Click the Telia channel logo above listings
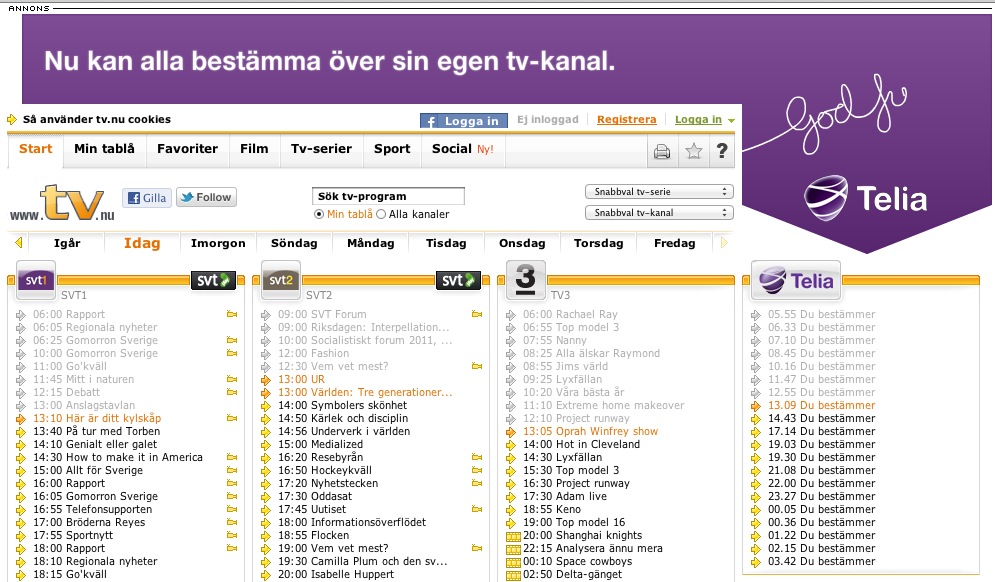This screenshot has width=995, height=582. 796,280
